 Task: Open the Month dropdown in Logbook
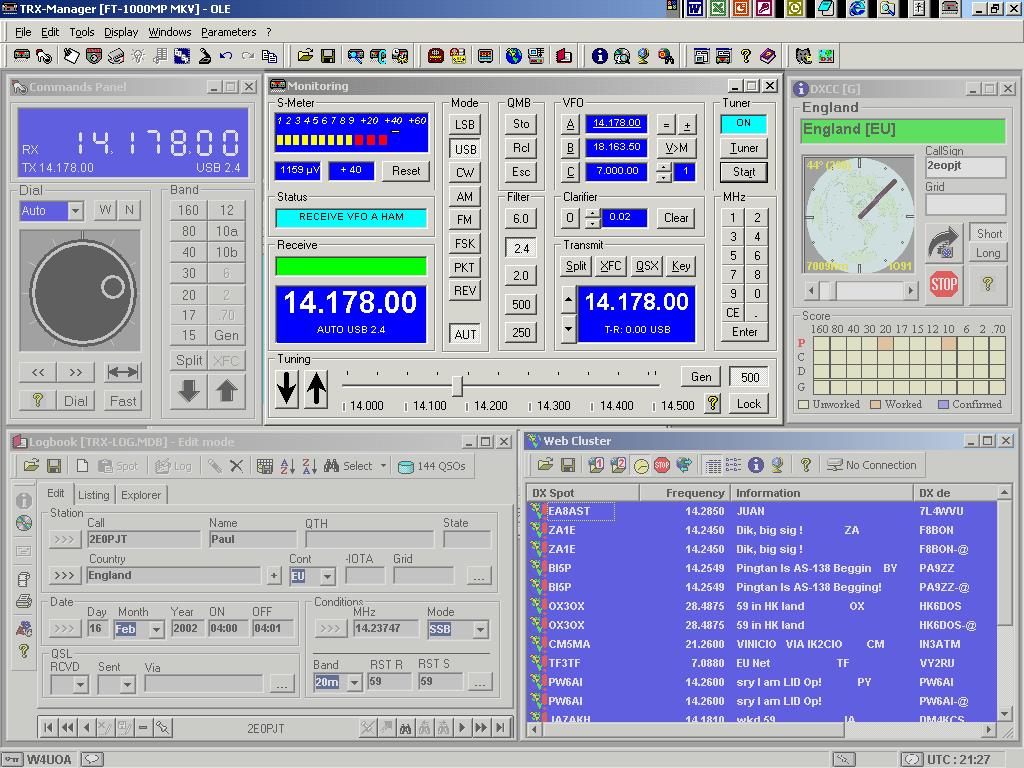[156, 630]
